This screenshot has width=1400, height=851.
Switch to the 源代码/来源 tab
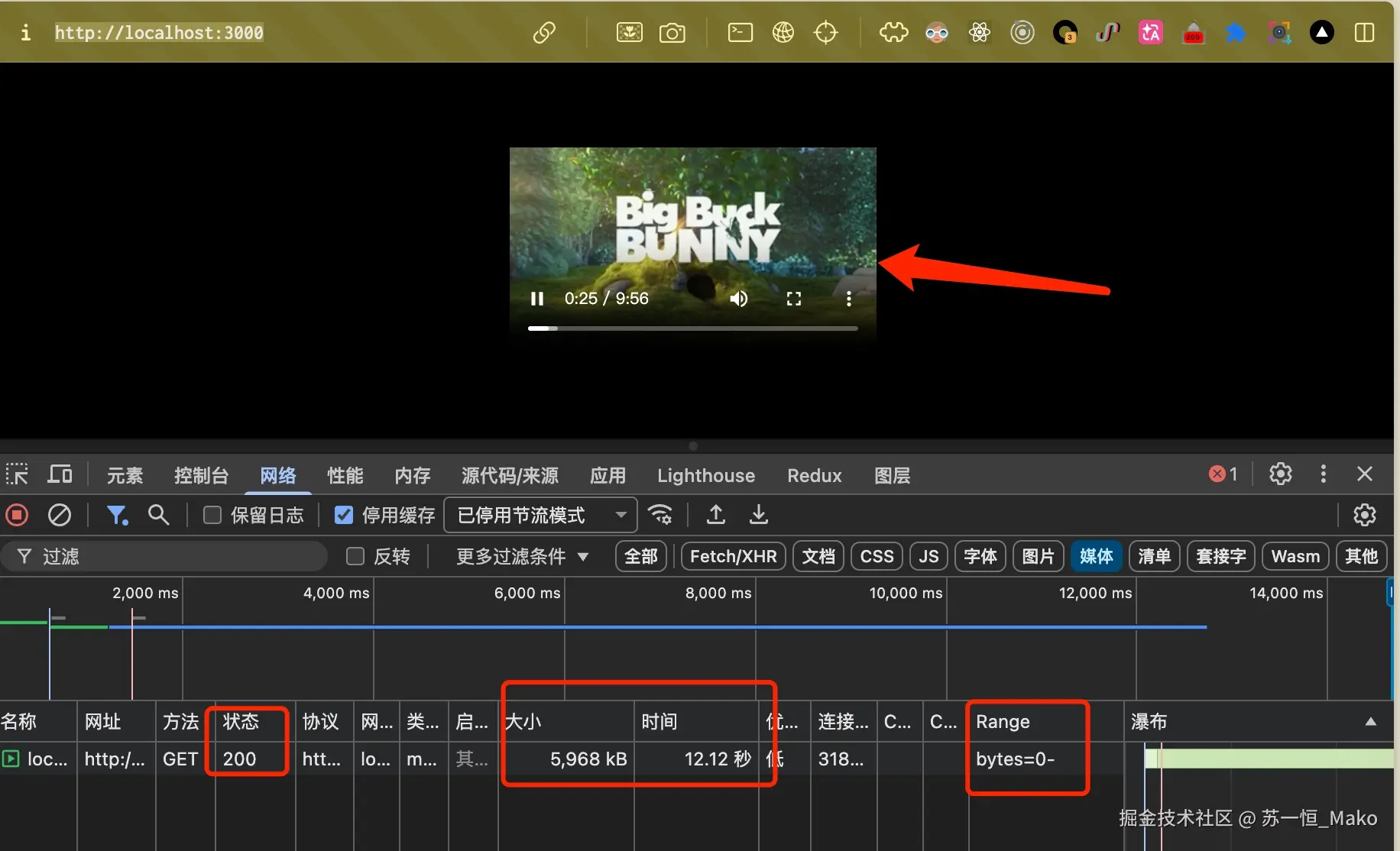pos(510,475)
